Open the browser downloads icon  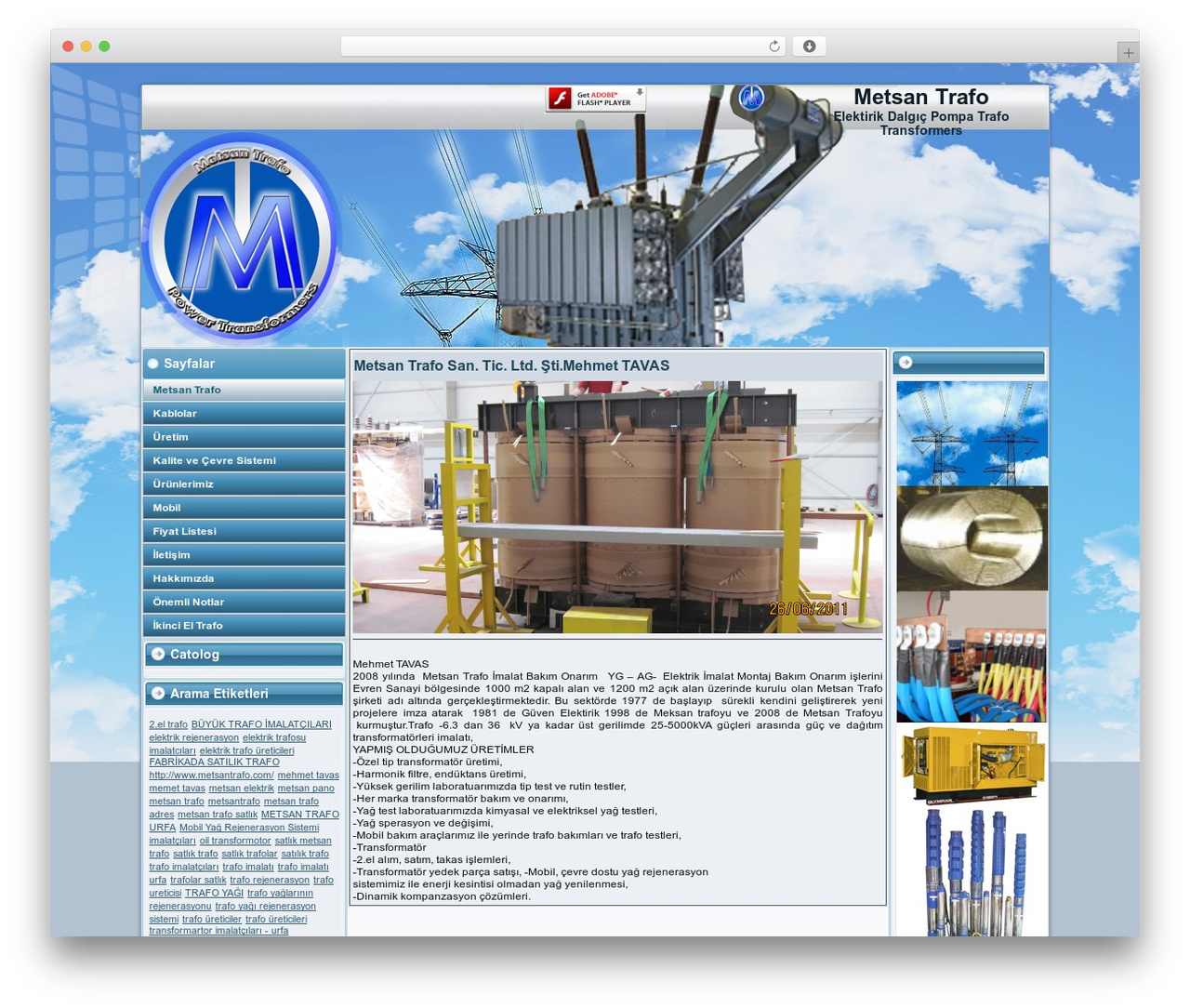coord(809,46)
